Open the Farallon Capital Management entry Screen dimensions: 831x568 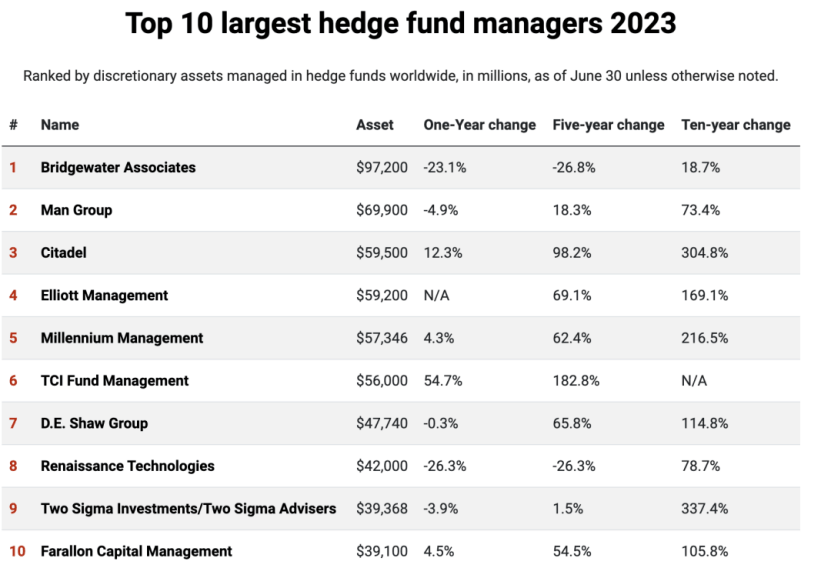coord(136,551)
